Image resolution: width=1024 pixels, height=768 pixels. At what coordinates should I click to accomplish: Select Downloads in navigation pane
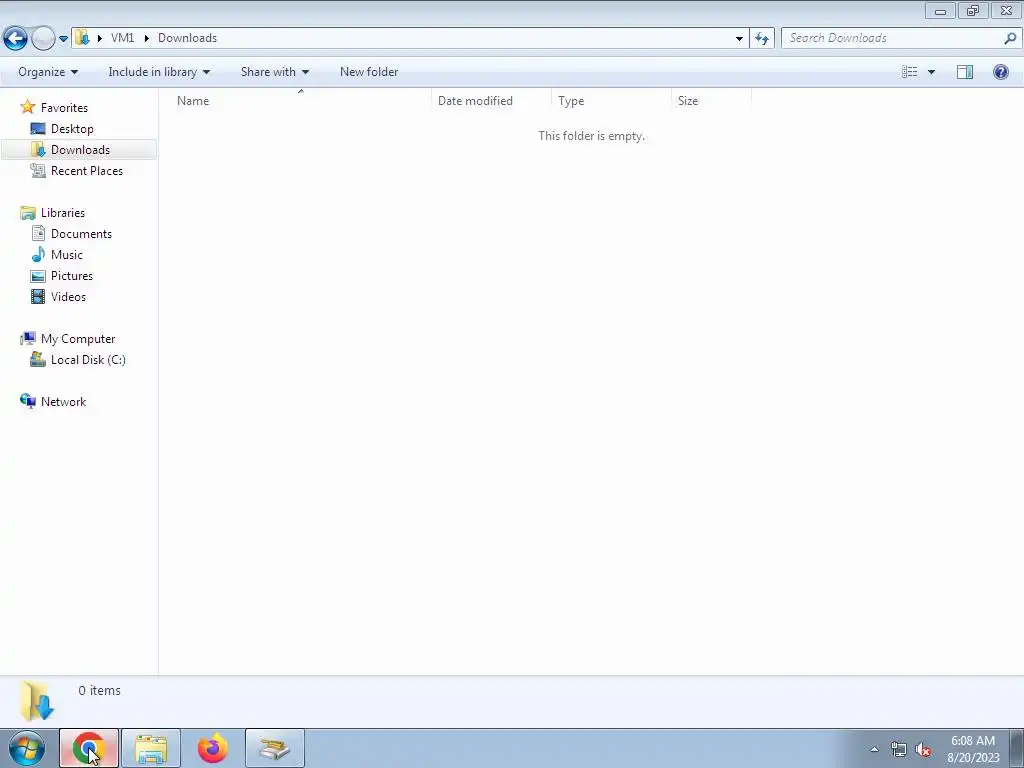(80, 150)
